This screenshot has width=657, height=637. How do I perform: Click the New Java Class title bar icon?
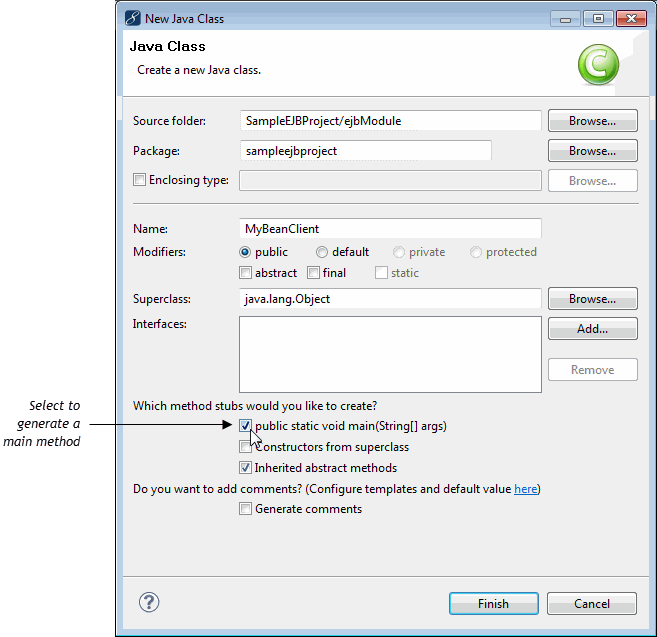coord(132,18)
